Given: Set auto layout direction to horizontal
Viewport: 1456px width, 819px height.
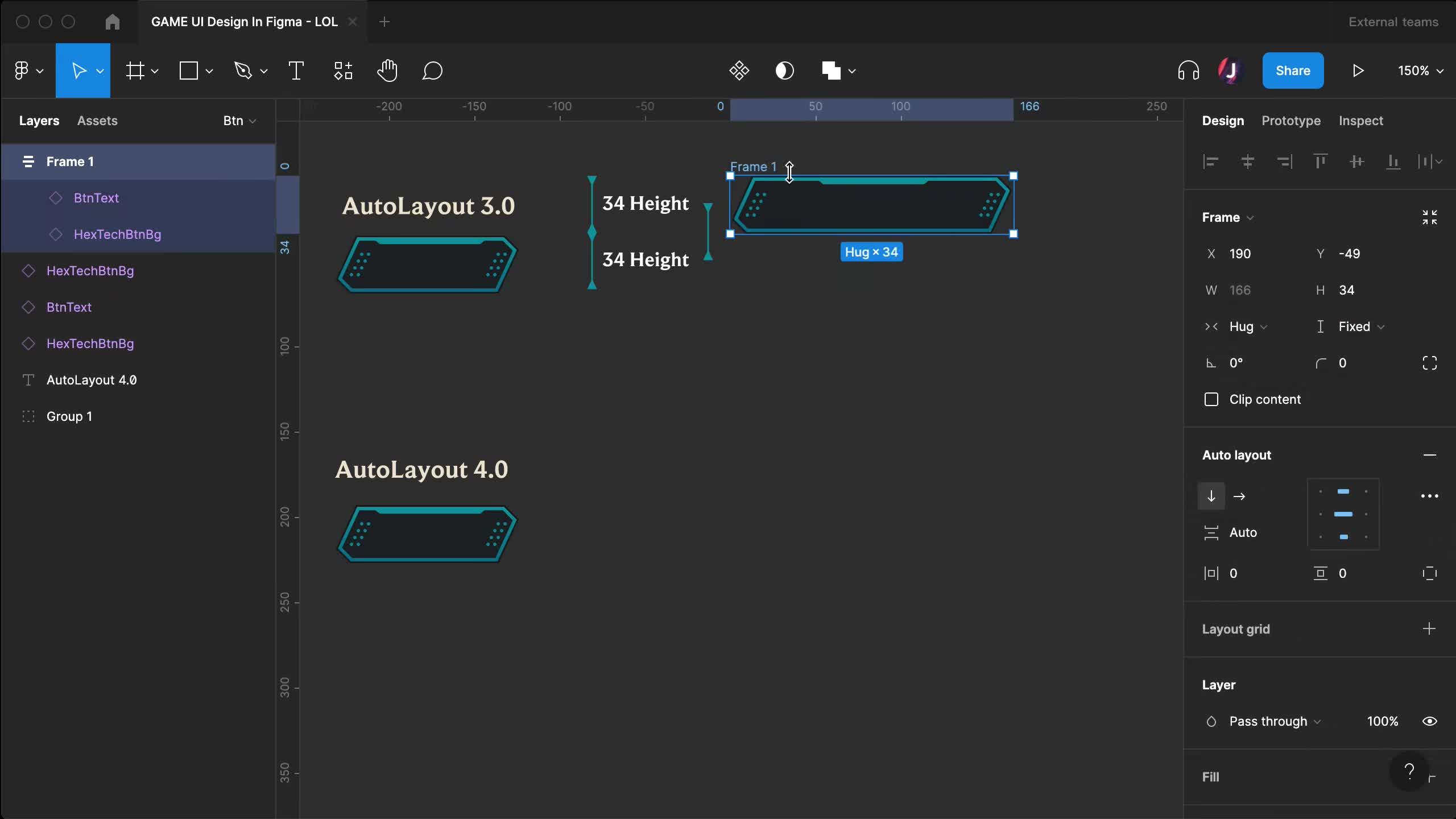Looking at the screenshot, I should 1239,497.
